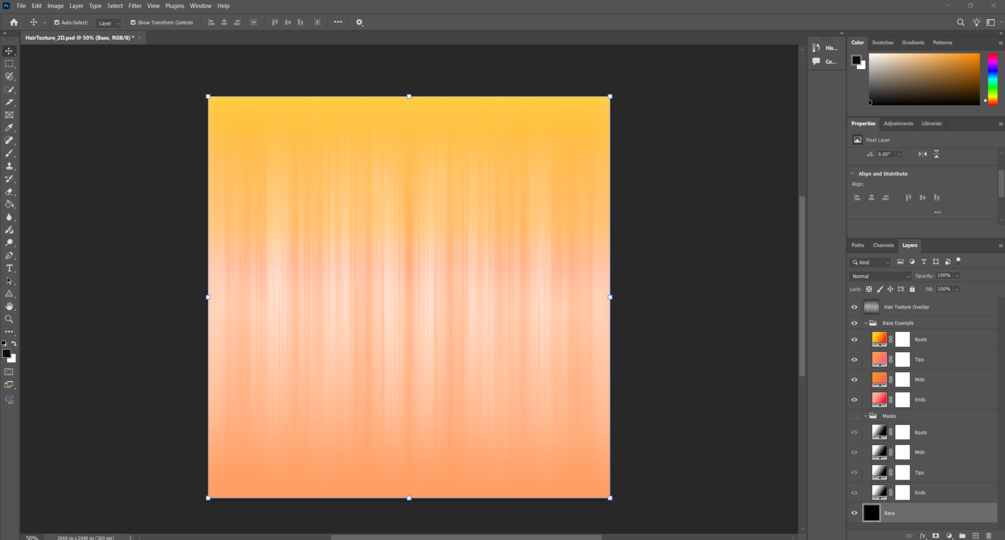
Task: Open the rotation angle dropdown
Action: [899, 154]
